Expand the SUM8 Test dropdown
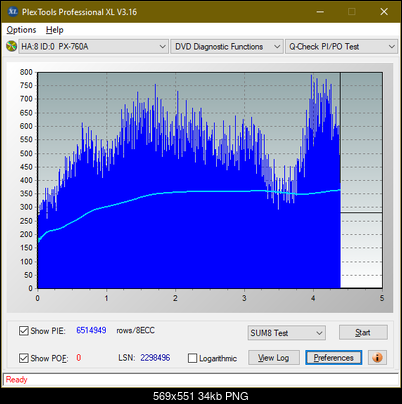Viewport: 402px width, 404px height. pos(287,333)
